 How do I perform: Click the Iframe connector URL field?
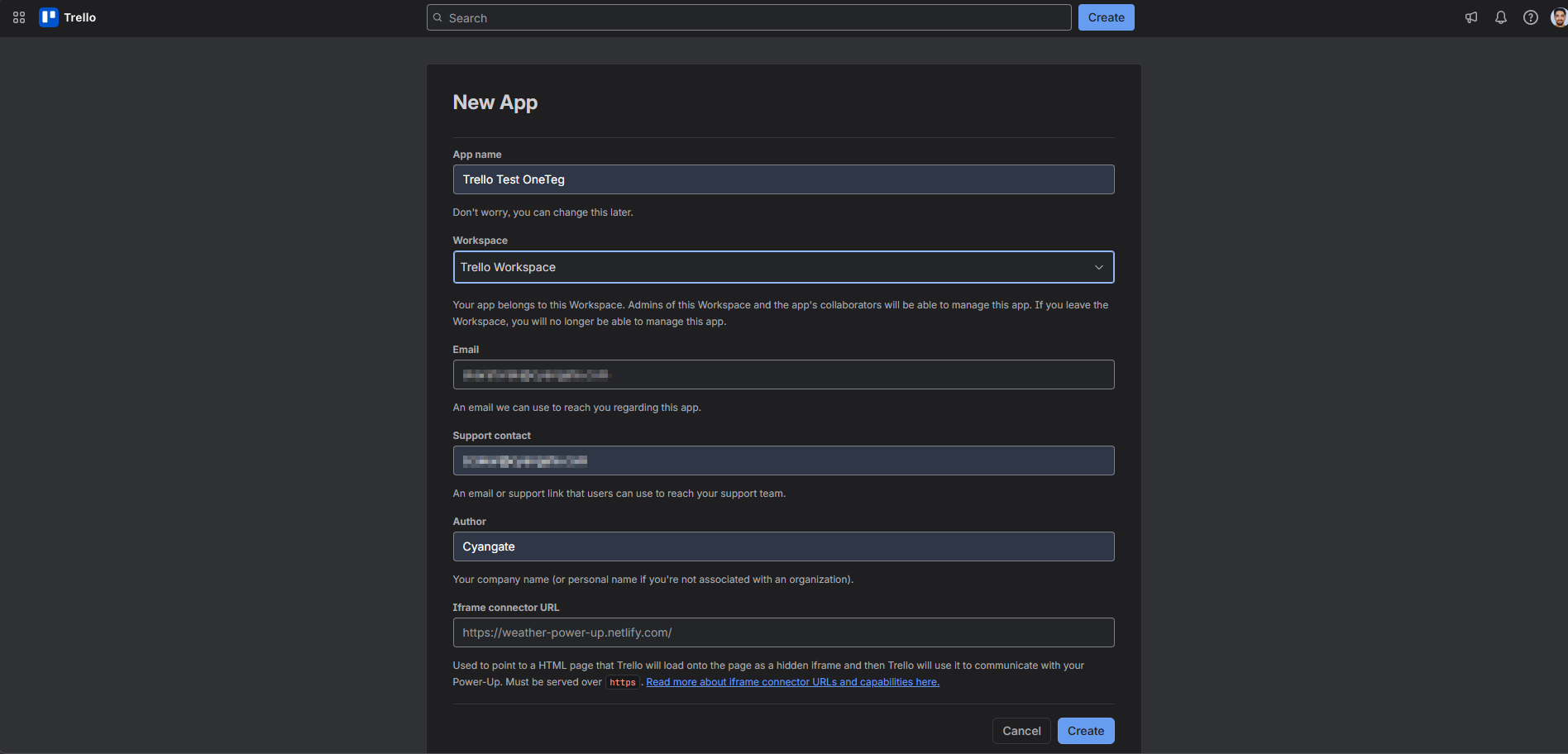click(x=784, y=632)
